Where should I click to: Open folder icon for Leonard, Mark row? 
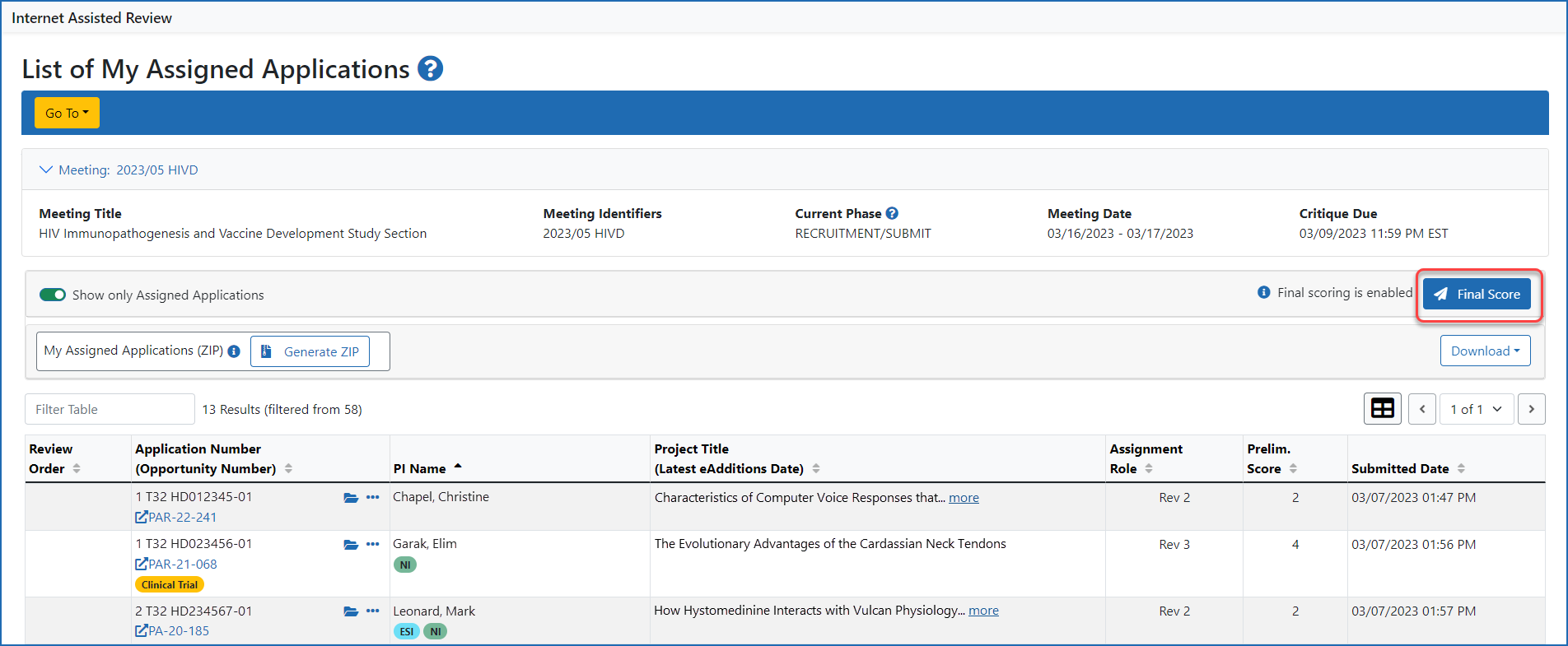(x=351, y=611)
